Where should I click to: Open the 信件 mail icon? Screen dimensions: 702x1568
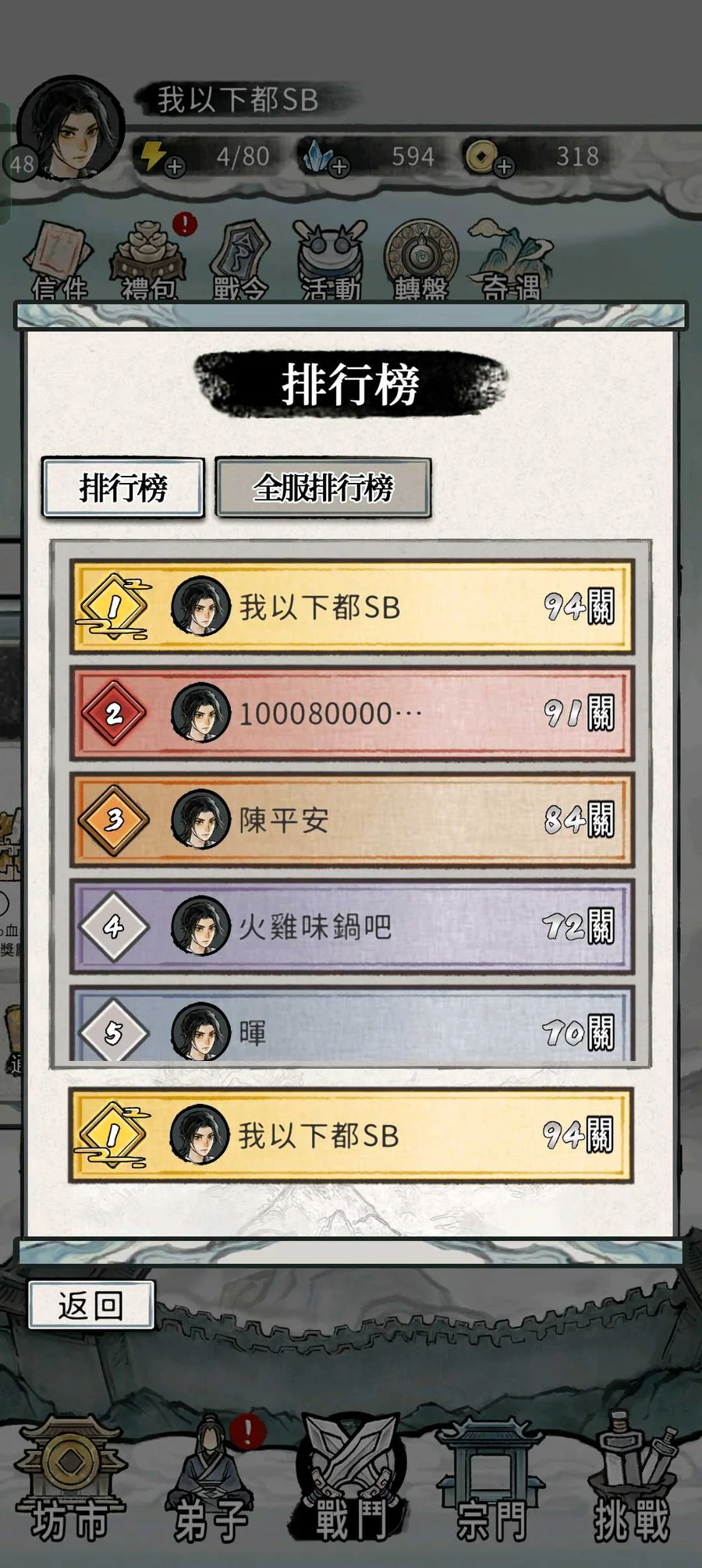(x=59, y=261)
